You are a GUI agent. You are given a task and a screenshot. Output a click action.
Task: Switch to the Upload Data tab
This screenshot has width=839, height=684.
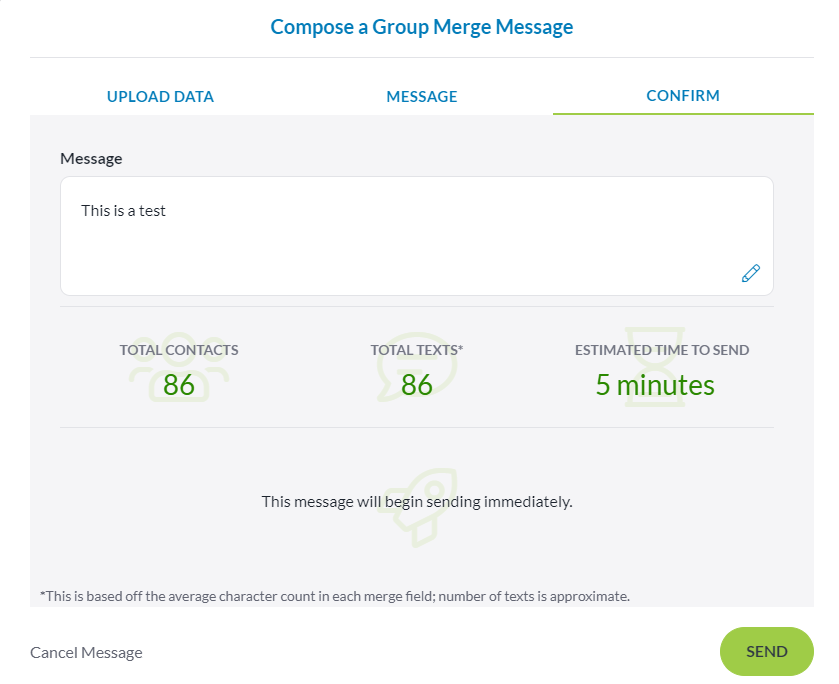point(160,97)
